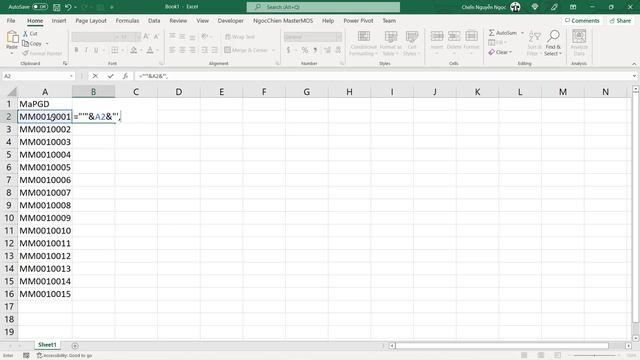Expand the formula bar
This screenshot has height=360, width=640.
[634, 76]
